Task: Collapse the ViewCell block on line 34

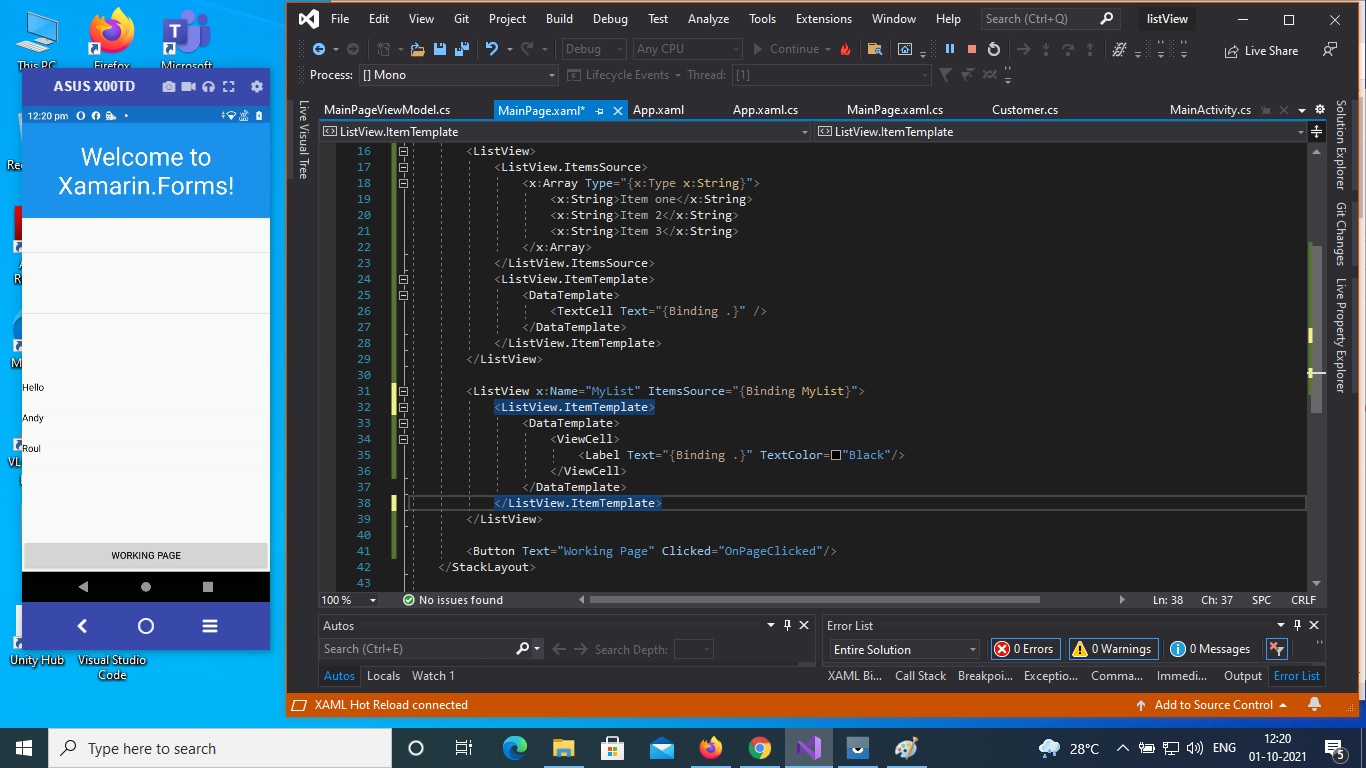Action: (x=404, y=439)
